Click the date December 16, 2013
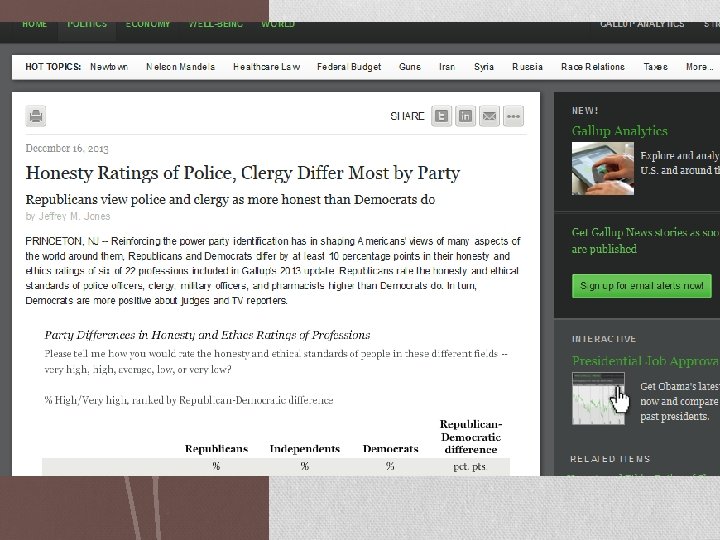 point(67,148)
